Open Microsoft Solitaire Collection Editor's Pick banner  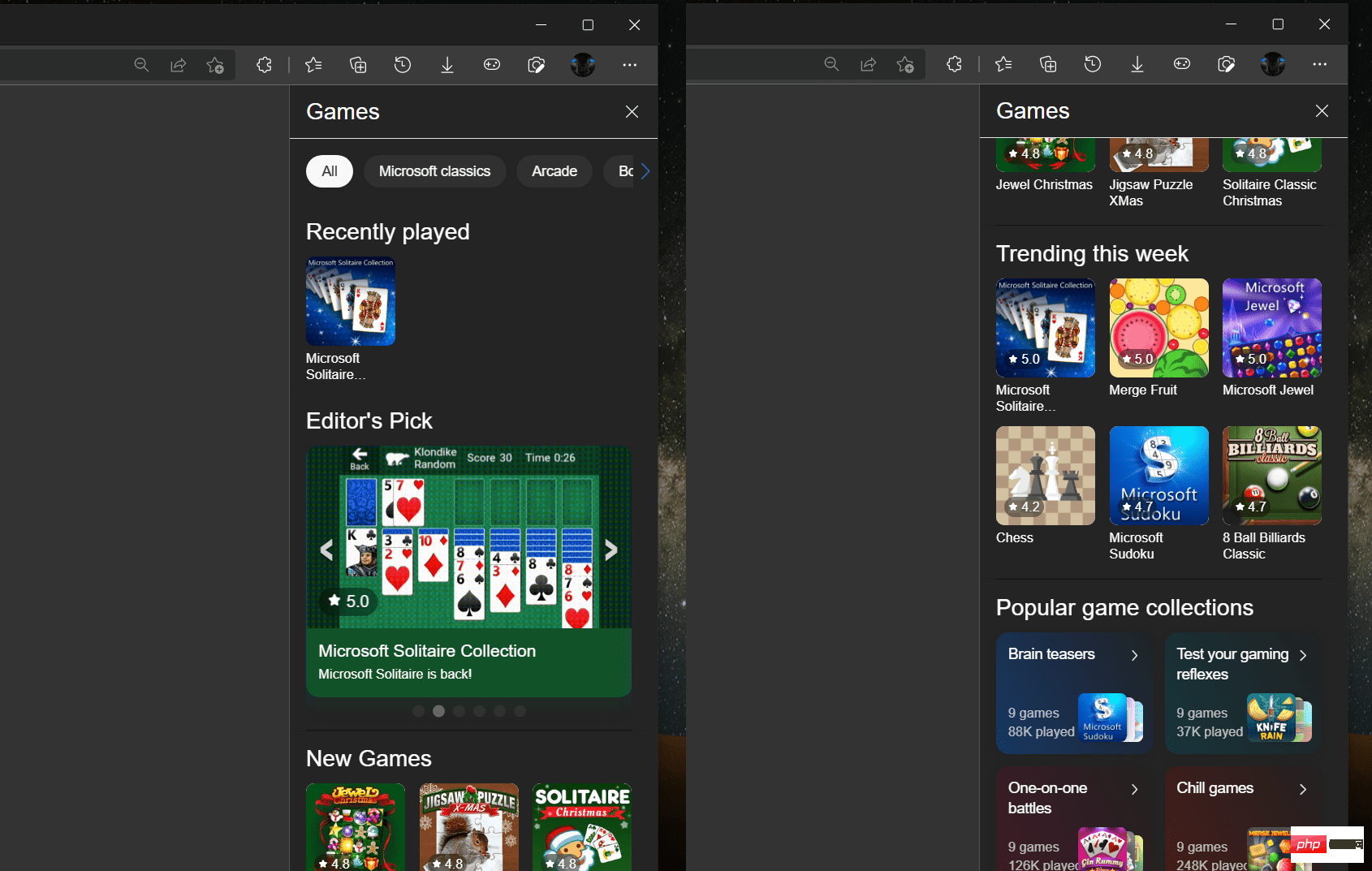click(468, 571)
